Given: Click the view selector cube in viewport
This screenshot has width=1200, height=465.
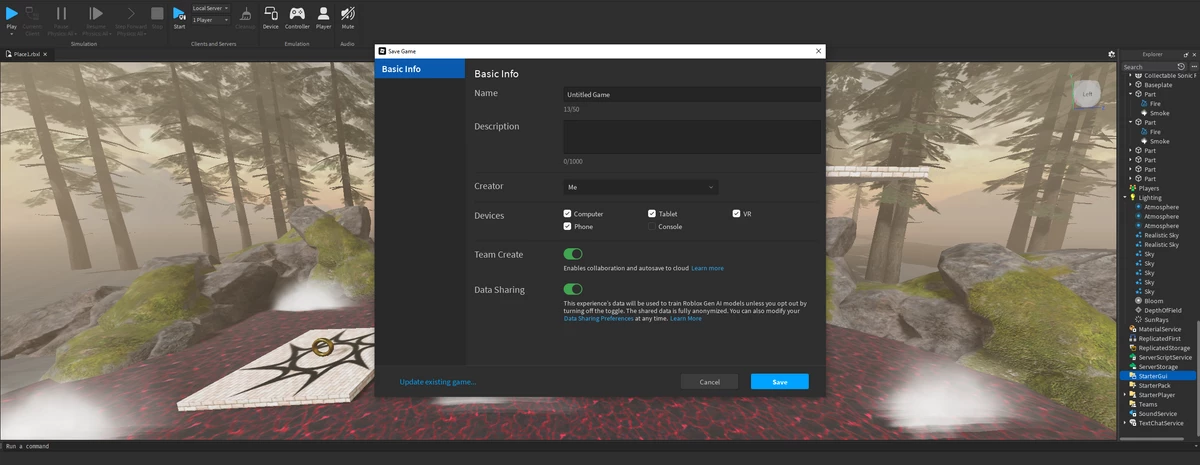Looking at the screenshot, I should point(1088,94).
